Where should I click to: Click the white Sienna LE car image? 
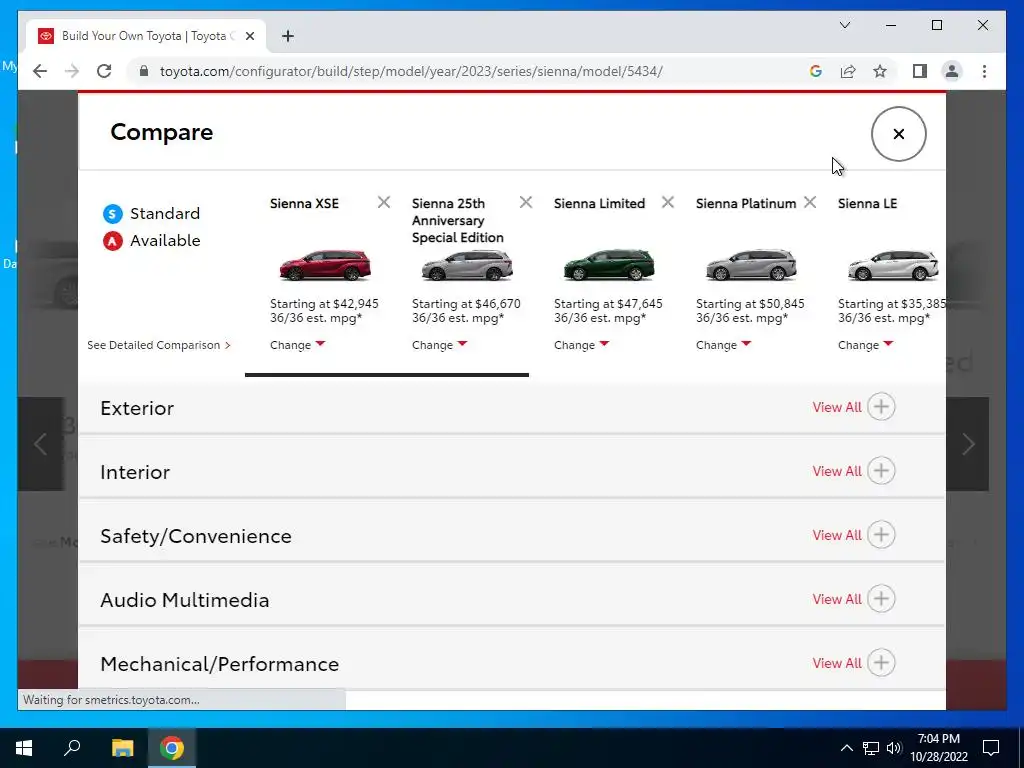coord(893,264)
